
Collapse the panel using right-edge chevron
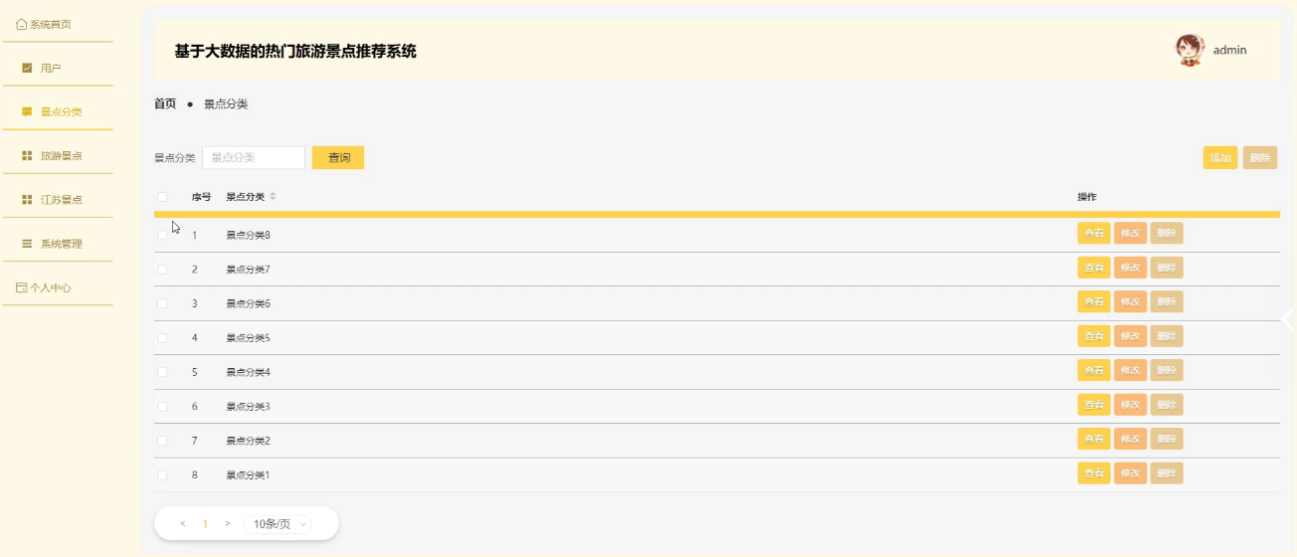[1287, 320]
